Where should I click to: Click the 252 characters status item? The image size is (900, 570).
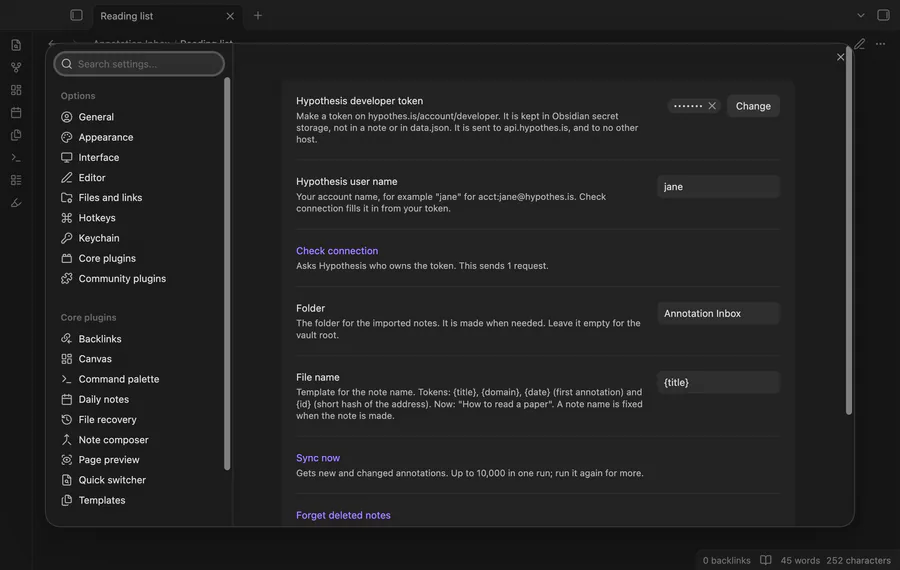[858, 560]
